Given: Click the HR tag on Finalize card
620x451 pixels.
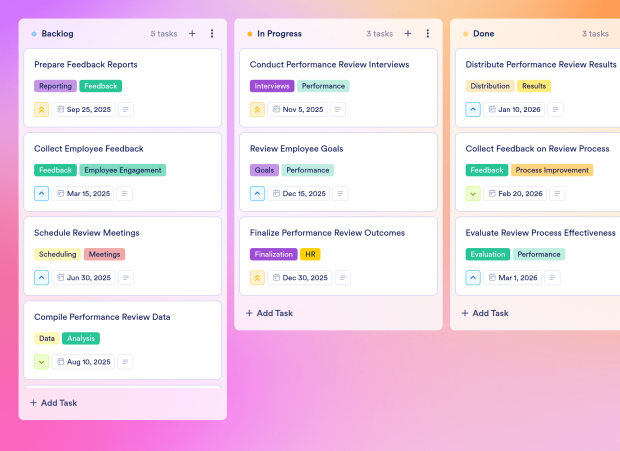Looking at the screenshot, I should point(310,254).
